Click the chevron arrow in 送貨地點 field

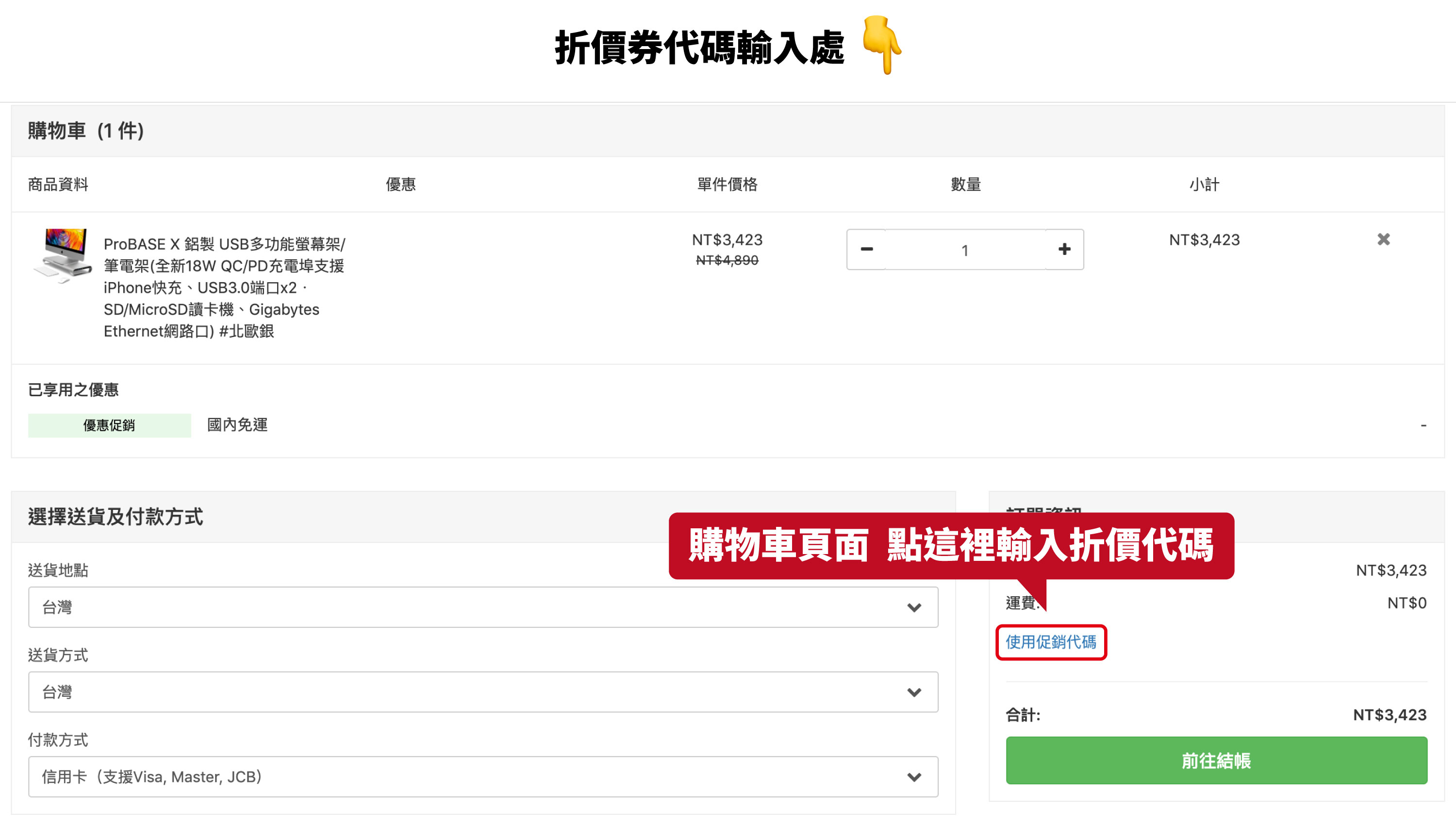click(x=914, y=607)
